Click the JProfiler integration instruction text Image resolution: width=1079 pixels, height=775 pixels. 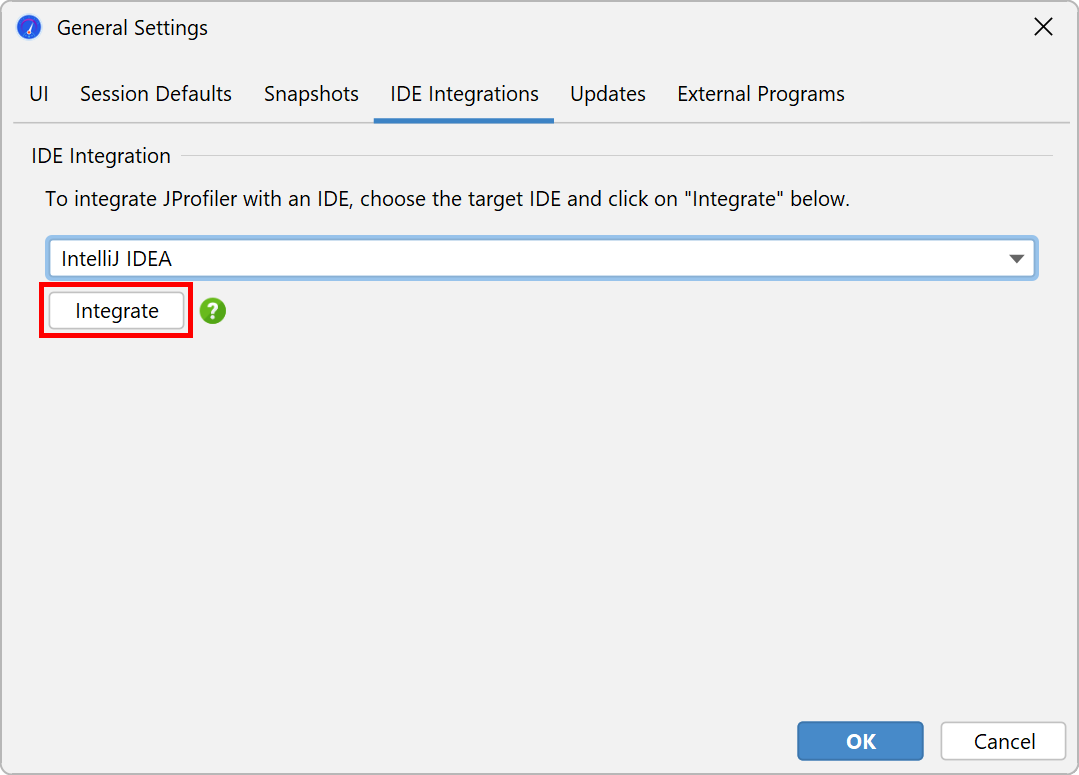[447, 199]
